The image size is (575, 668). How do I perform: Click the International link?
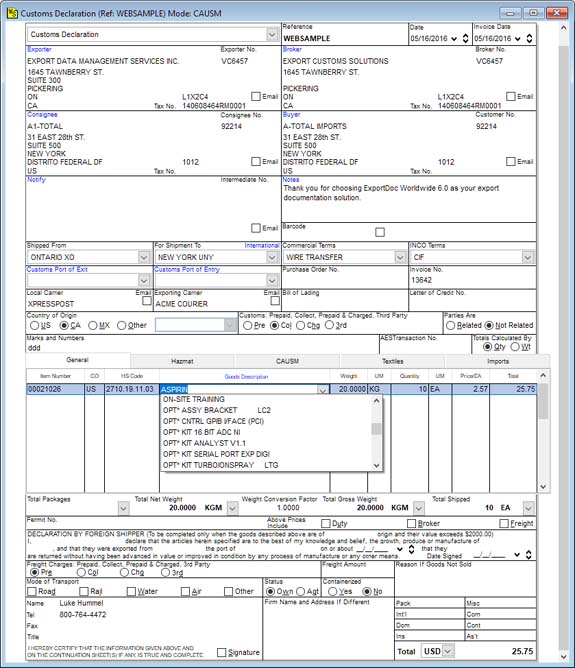262,245
